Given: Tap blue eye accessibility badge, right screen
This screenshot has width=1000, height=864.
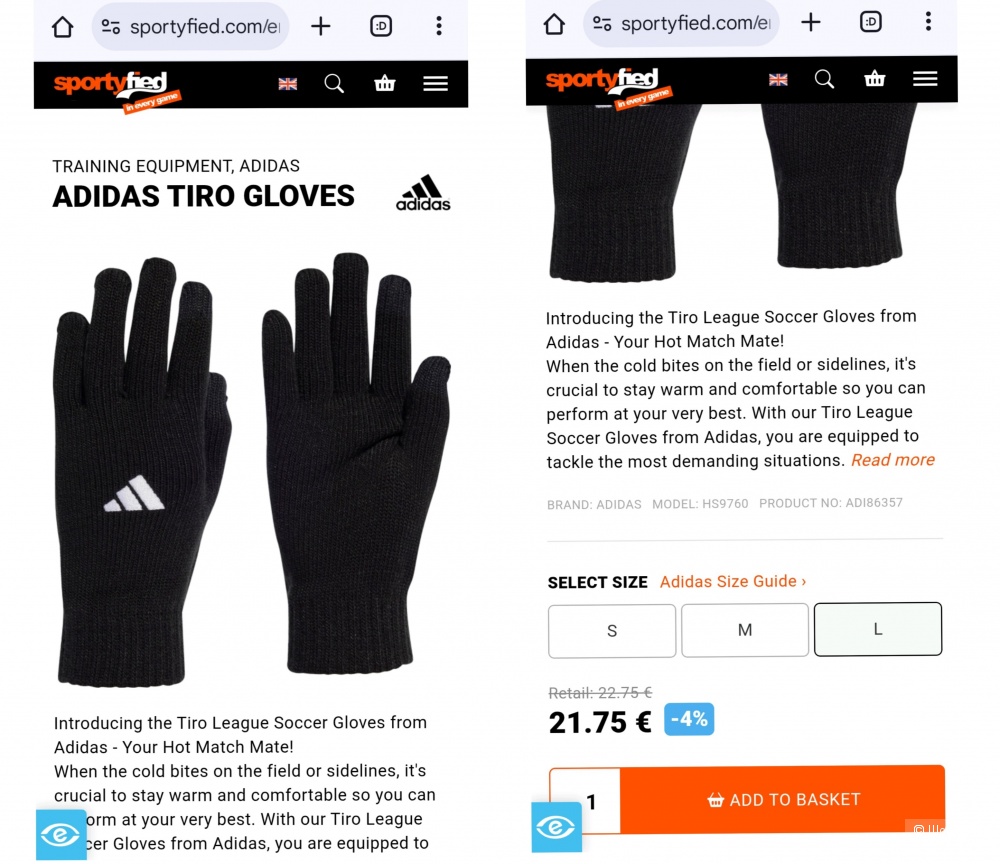Looking at the screenshot, I should tap(556, 828).
